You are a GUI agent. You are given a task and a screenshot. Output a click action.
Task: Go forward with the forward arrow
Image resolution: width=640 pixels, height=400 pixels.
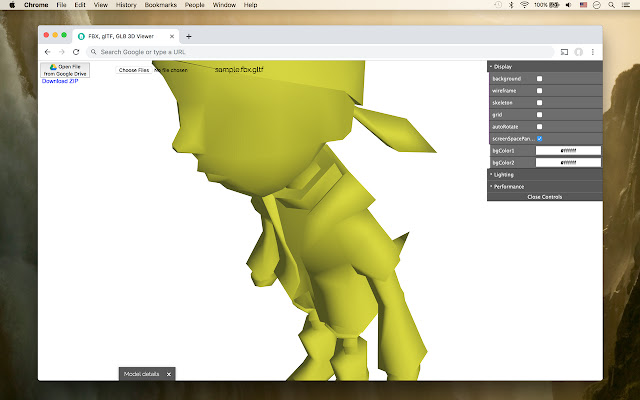tap(62, 52)
